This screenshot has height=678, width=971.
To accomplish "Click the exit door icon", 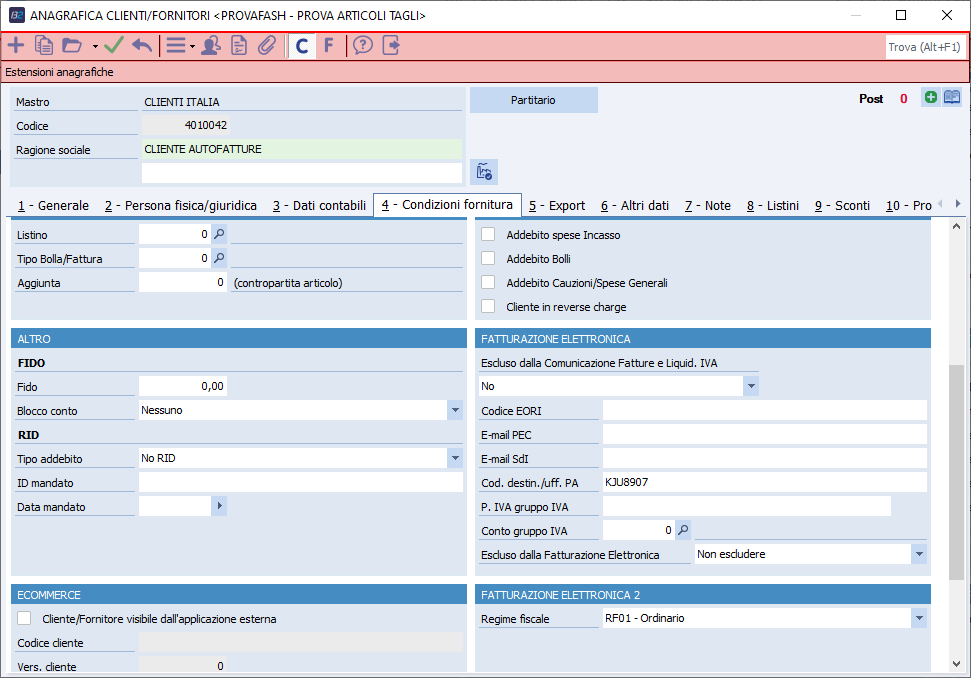I will coord(391,46).
